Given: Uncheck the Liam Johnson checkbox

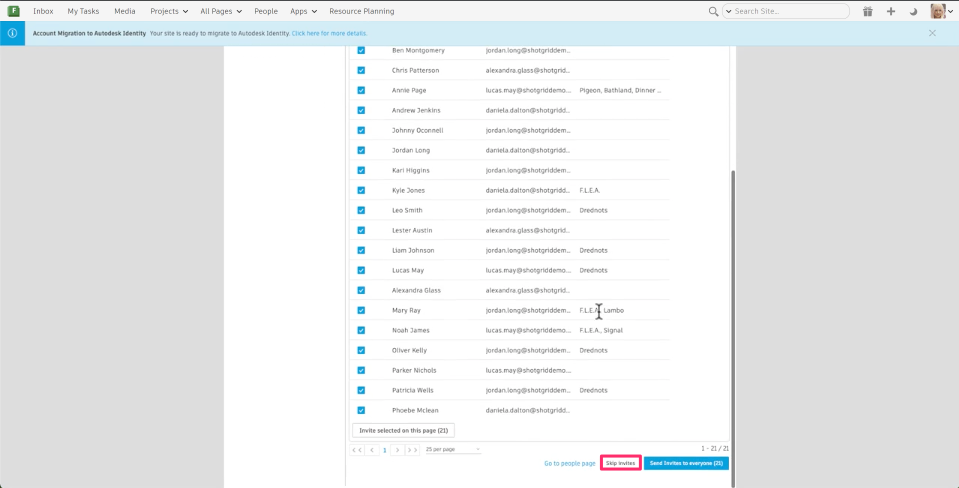Looking at the screenshot, I should pyautogui.click(x=361, y=250).
